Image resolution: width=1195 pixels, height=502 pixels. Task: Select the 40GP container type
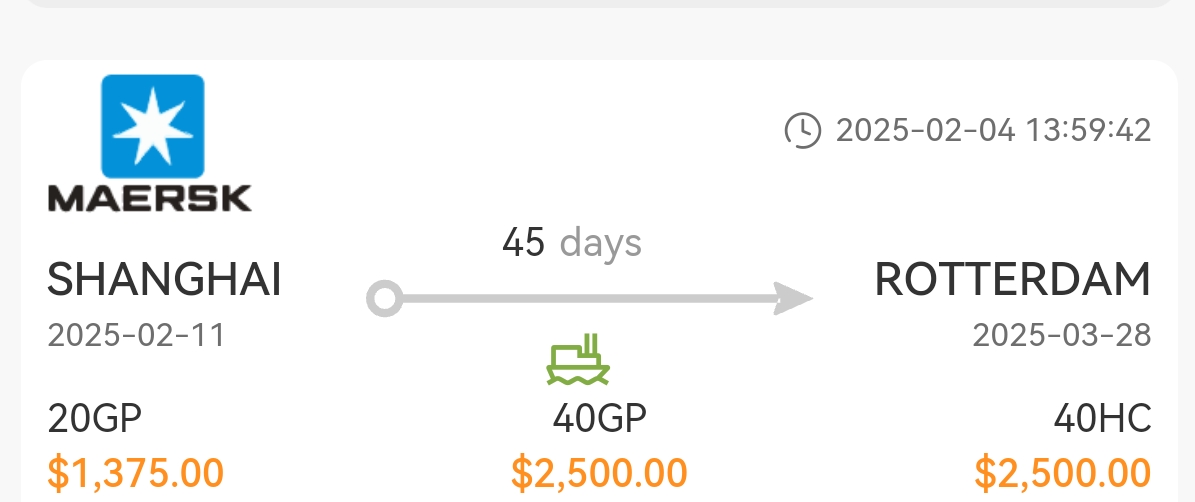tap(599, 418)
